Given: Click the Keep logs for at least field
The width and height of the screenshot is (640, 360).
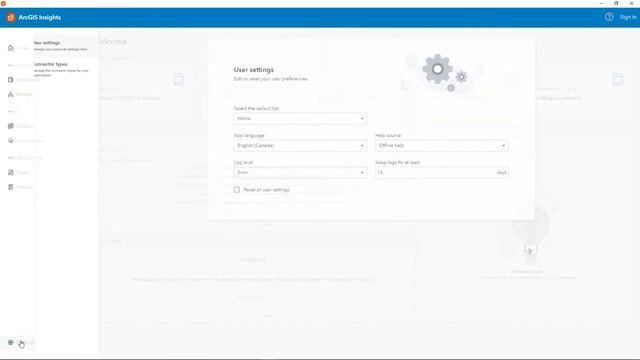Looking at the screenshot, I should pos(442,173).
